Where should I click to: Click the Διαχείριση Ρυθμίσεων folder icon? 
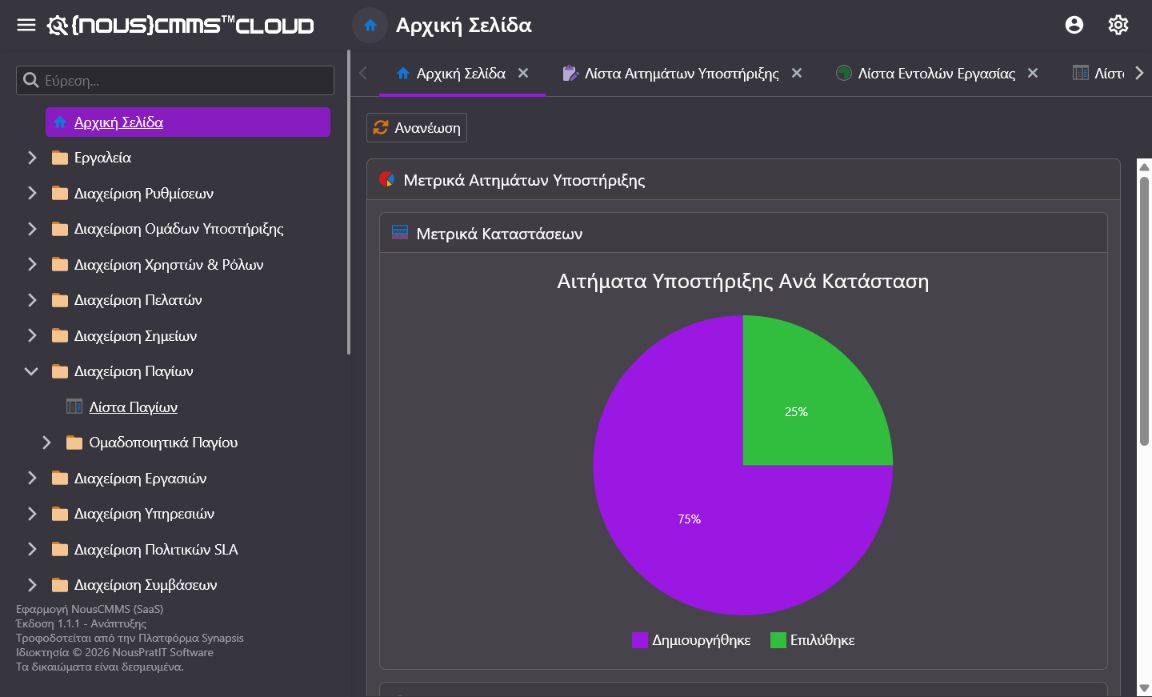(60, 193)
